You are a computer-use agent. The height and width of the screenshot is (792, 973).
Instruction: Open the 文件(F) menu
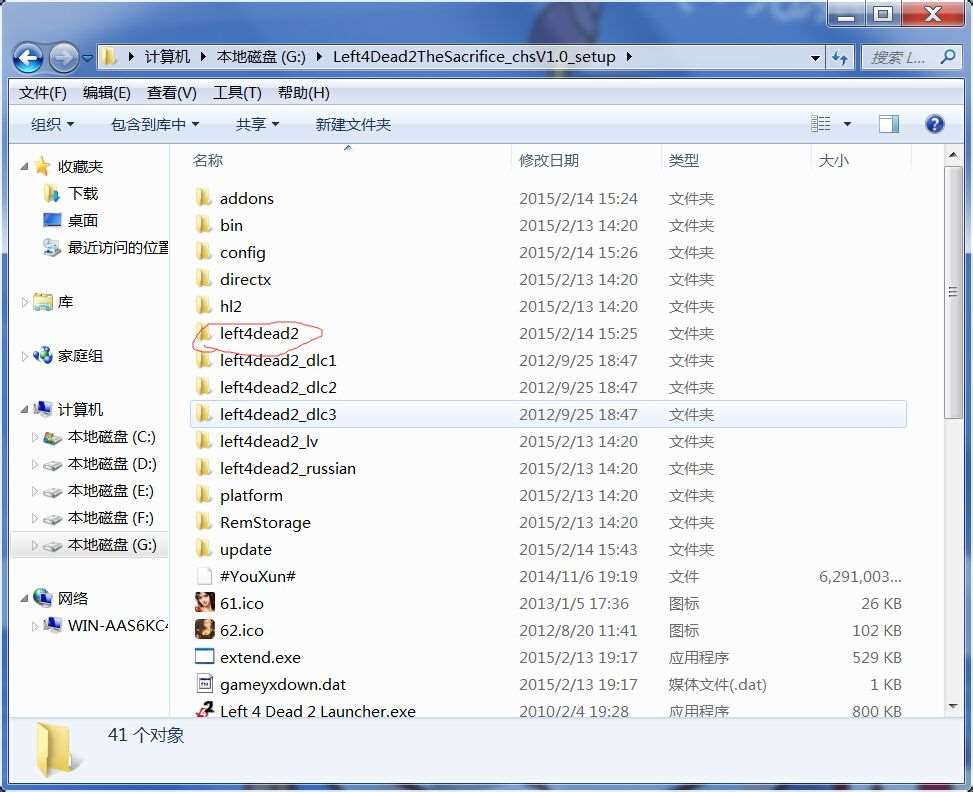(42, 93)
